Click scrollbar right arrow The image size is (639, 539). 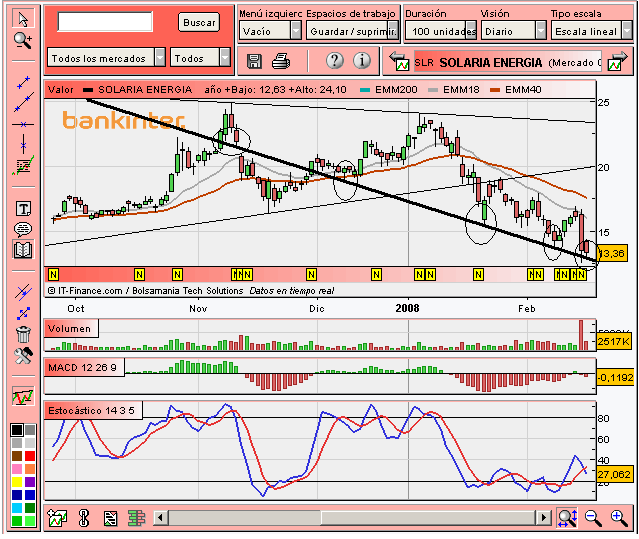[x=543, y=518]
